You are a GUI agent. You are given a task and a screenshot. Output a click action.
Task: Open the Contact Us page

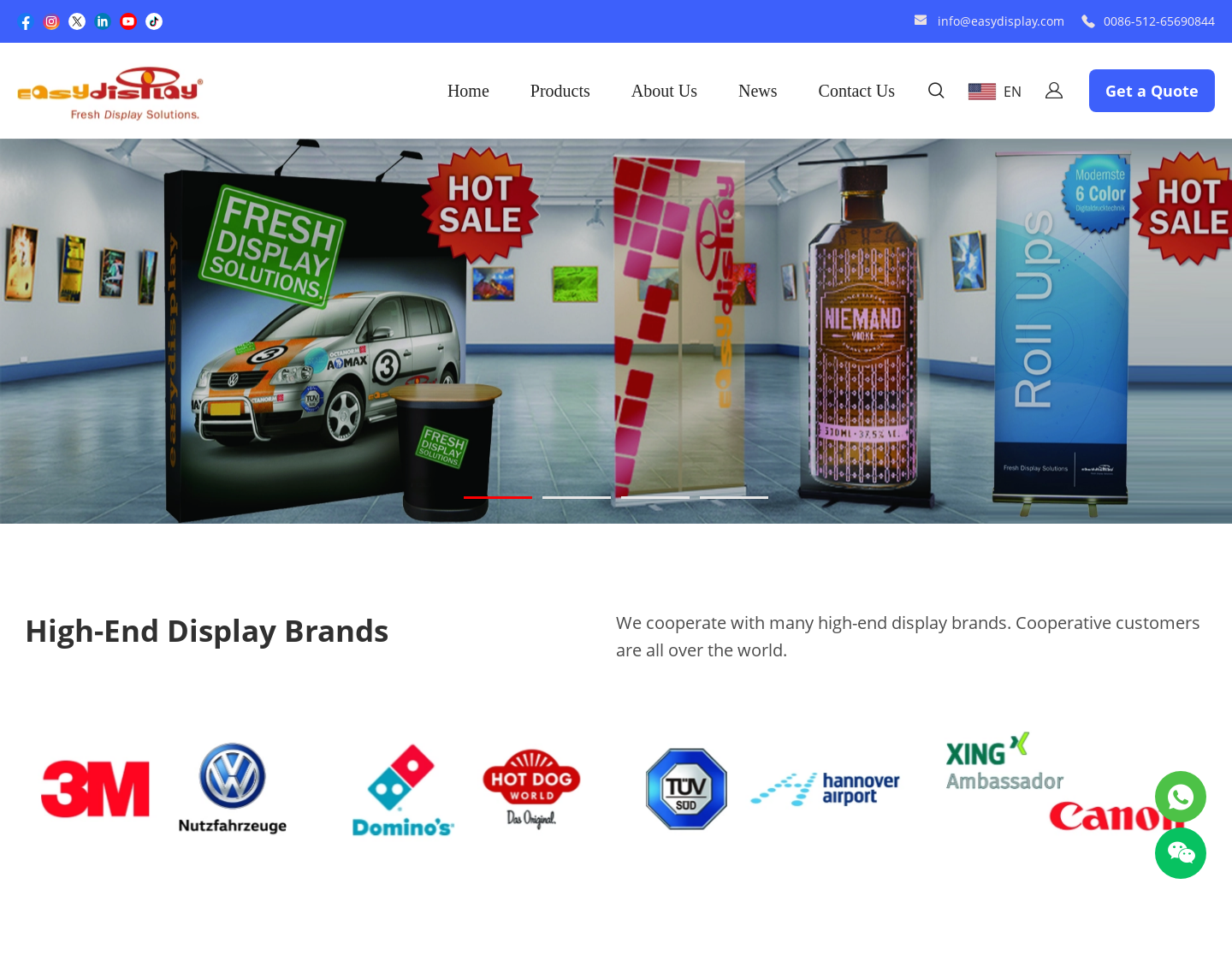(856, 91)
